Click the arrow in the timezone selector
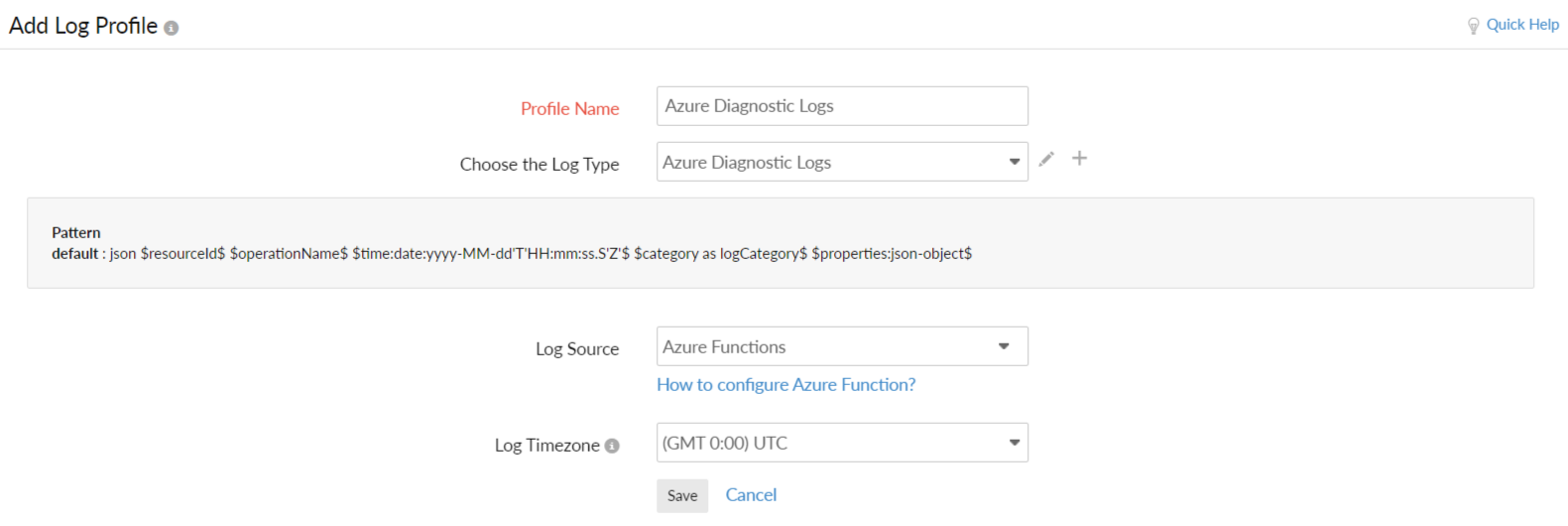The image size is (1568, 526). point(1014,443)
